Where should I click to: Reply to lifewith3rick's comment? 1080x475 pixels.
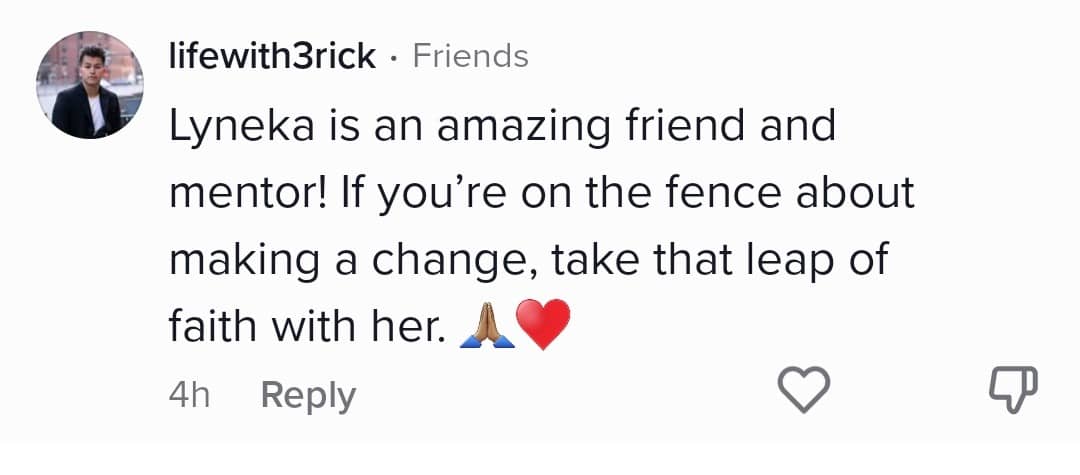tap(307, 396)
